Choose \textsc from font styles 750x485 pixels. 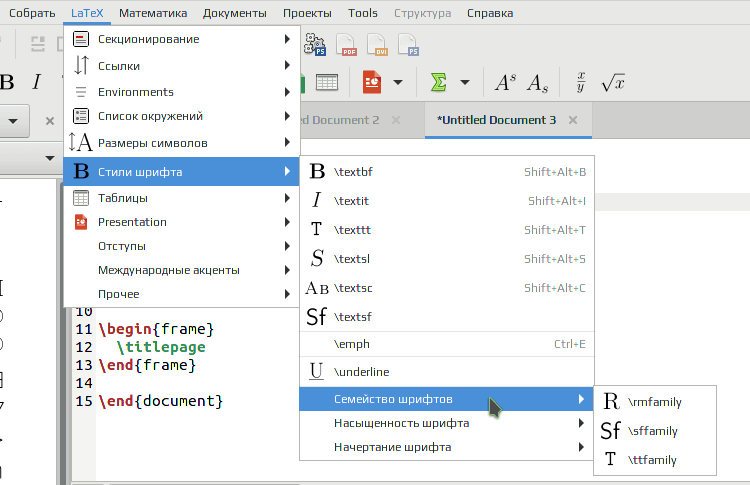[447, 288]
